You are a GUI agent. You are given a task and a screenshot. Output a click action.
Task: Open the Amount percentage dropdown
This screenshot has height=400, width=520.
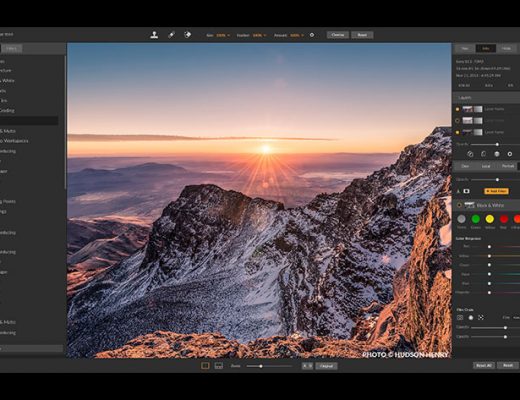coord(297,35)
